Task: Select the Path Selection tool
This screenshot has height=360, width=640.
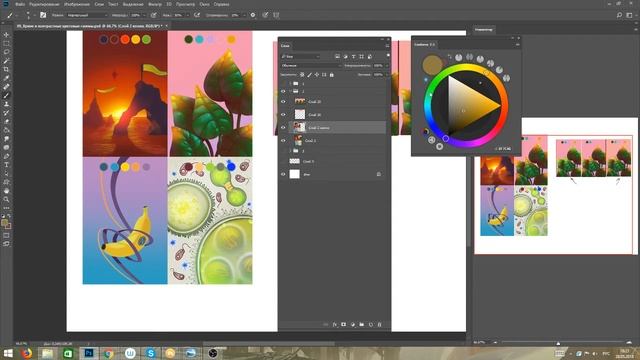Action: [6, 173]
